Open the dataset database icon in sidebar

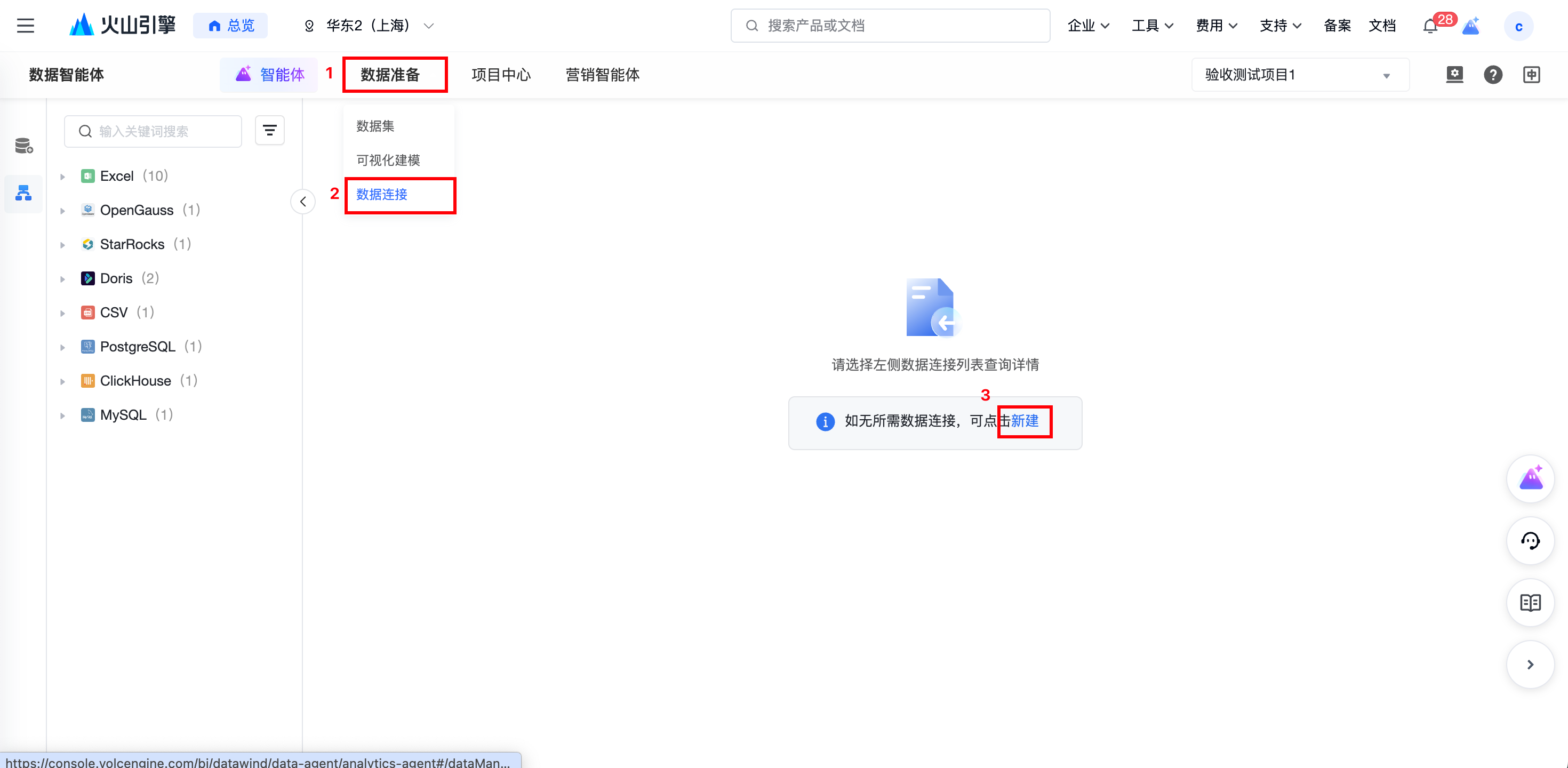(x=24, y=146)
